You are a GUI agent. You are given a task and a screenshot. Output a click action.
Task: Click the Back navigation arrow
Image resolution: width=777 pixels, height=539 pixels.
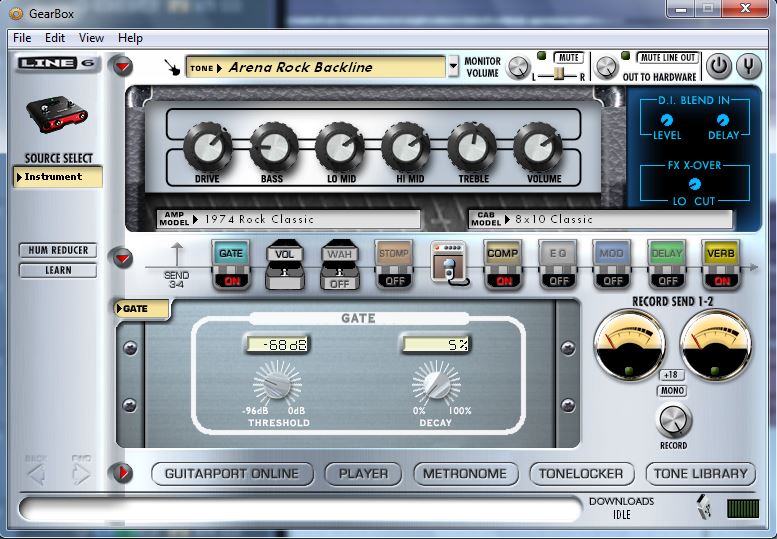pyautogui.click(x=36, y=475)
